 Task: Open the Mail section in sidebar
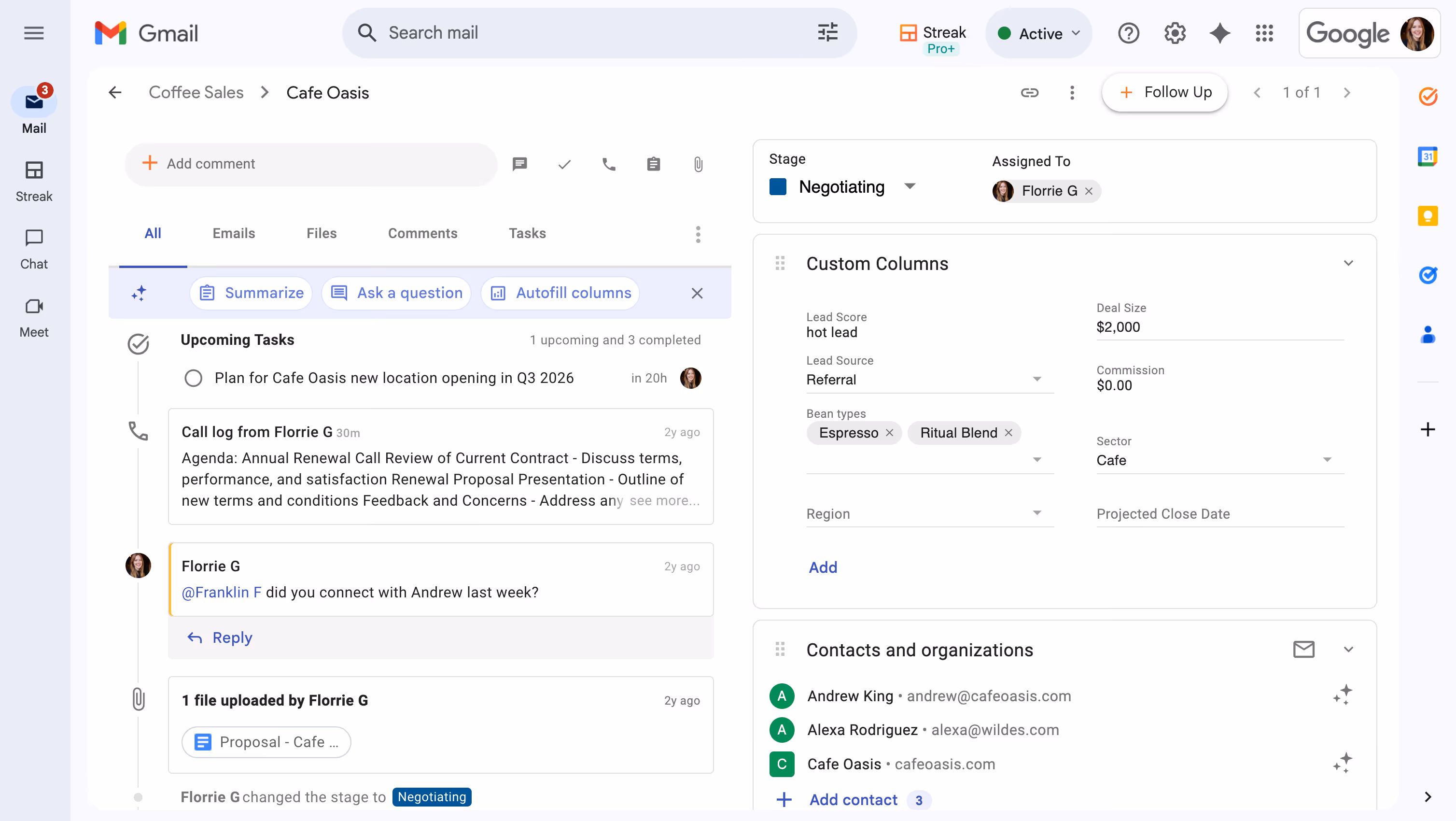click(x=34, y=110)
